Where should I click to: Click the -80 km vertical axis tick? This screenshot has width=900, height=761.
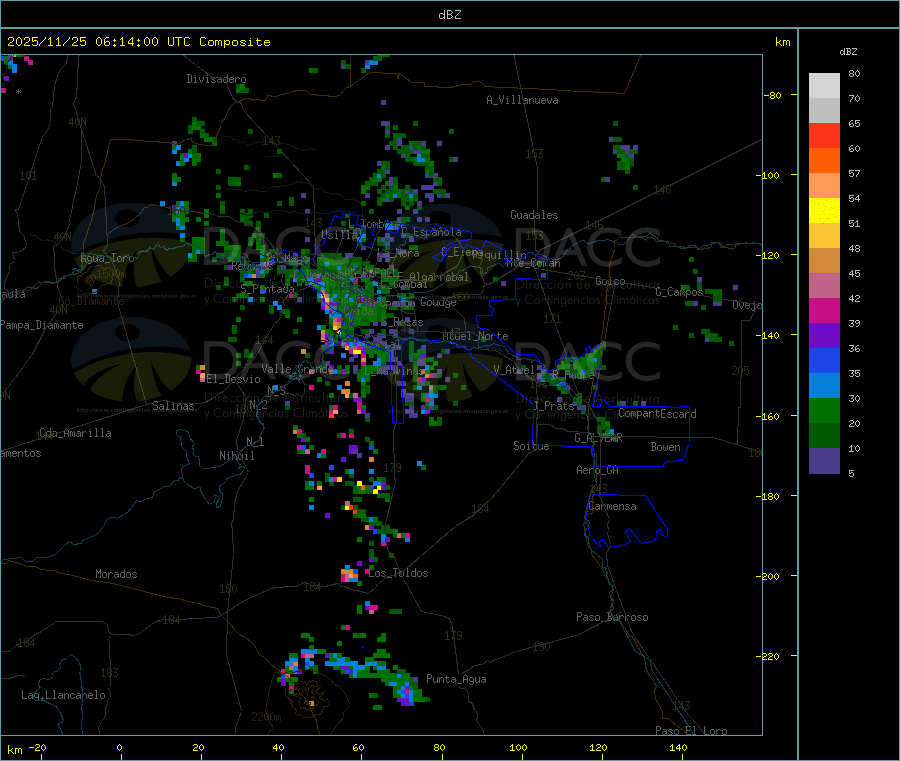pos(773,95)
